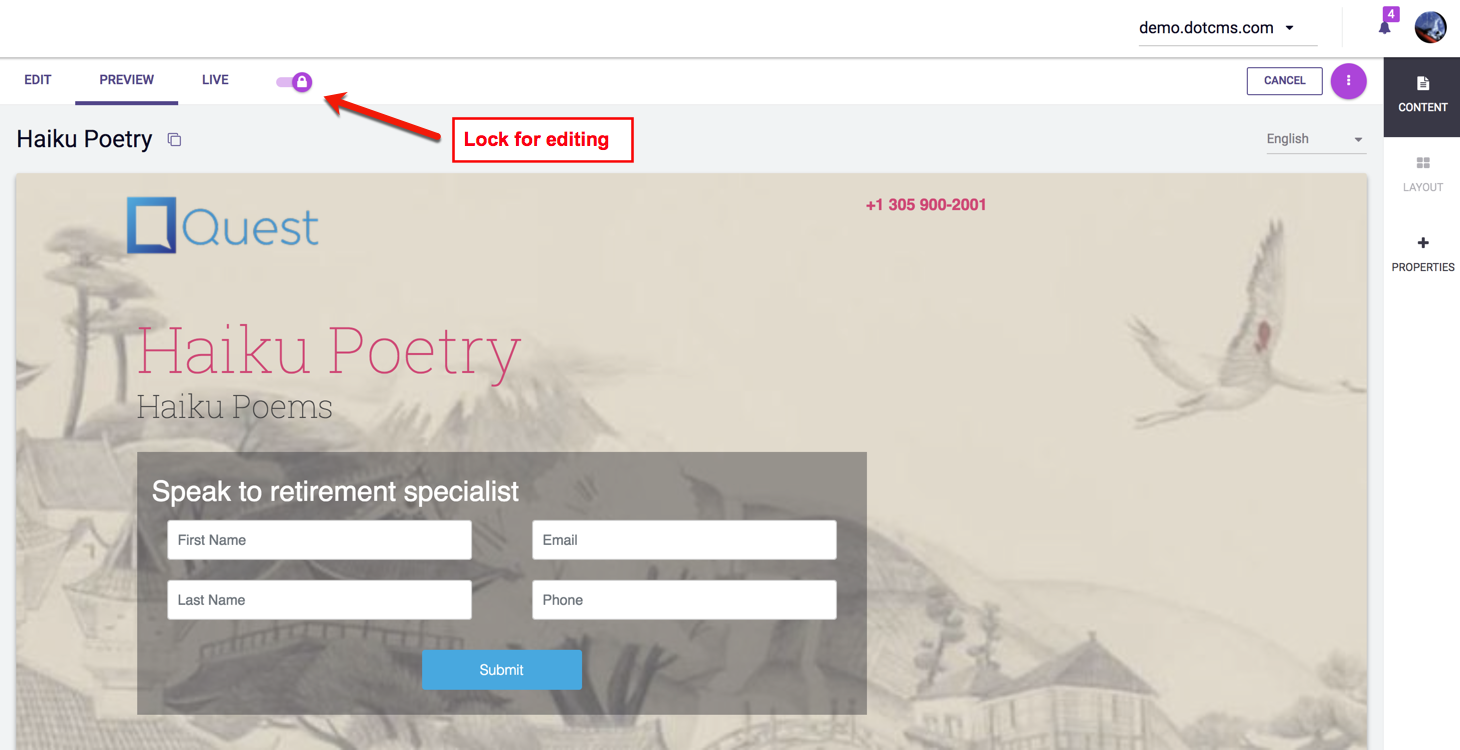Image resolution: width=1460 pixels, height=750 pixels.
Task: Copy page URL icon beside Haiku Poetry
Action: coord(174,140)
